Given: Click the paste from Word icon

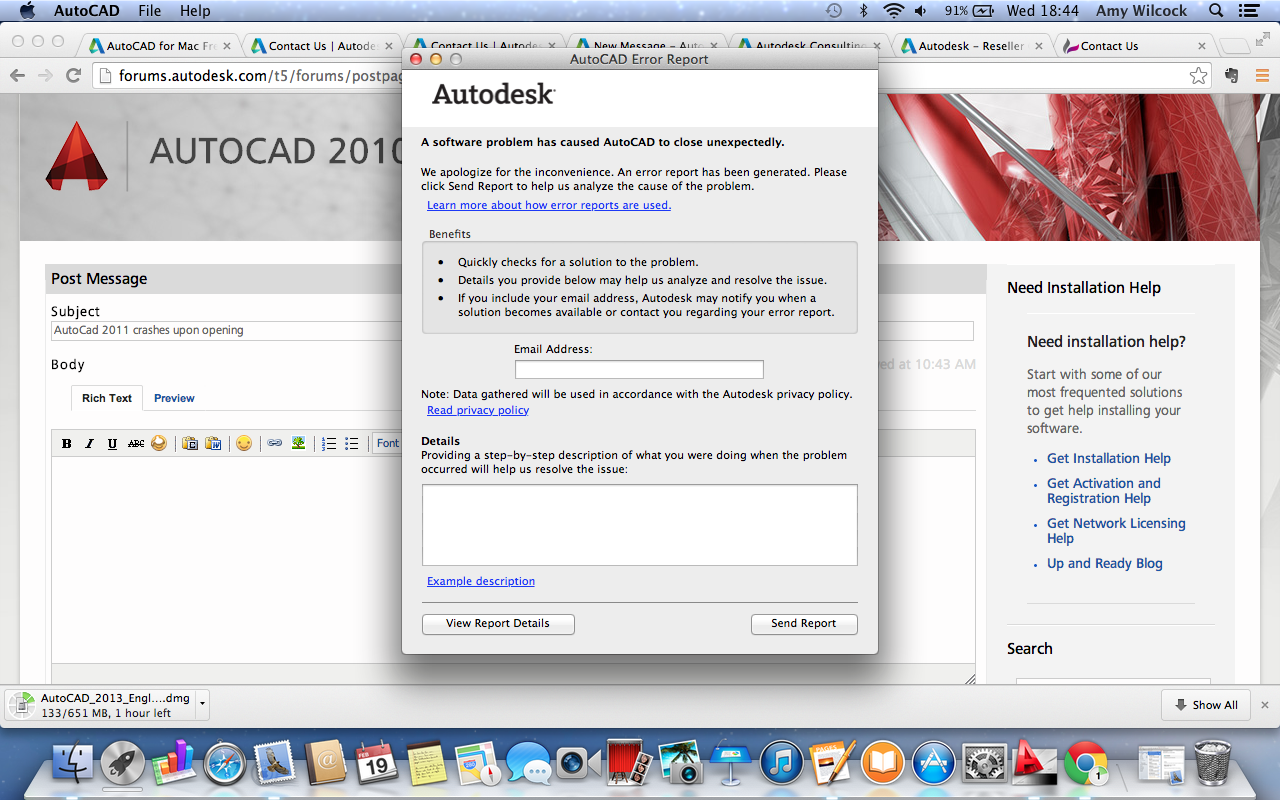Looking at the screenshot, I should coord(213,443).
